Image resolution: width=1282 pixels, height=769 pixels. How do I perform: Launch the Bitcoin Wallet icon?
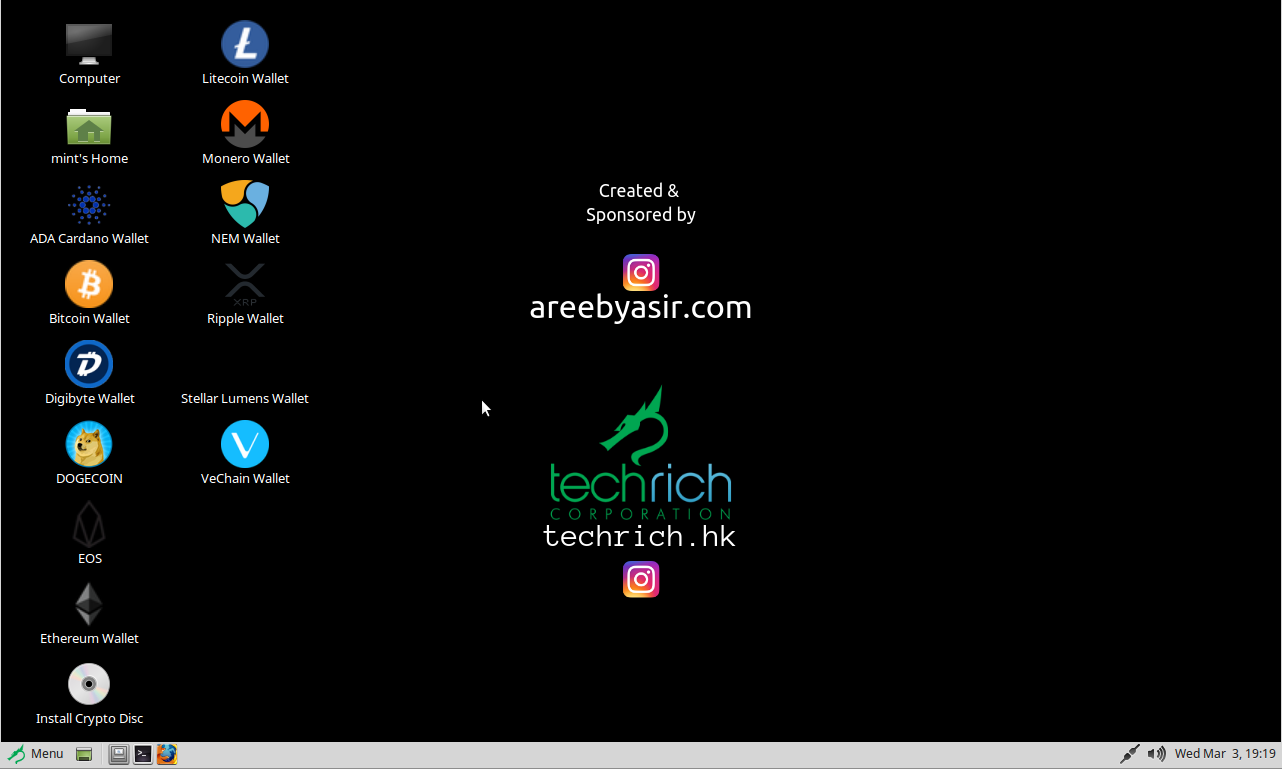tap(89, 285)
